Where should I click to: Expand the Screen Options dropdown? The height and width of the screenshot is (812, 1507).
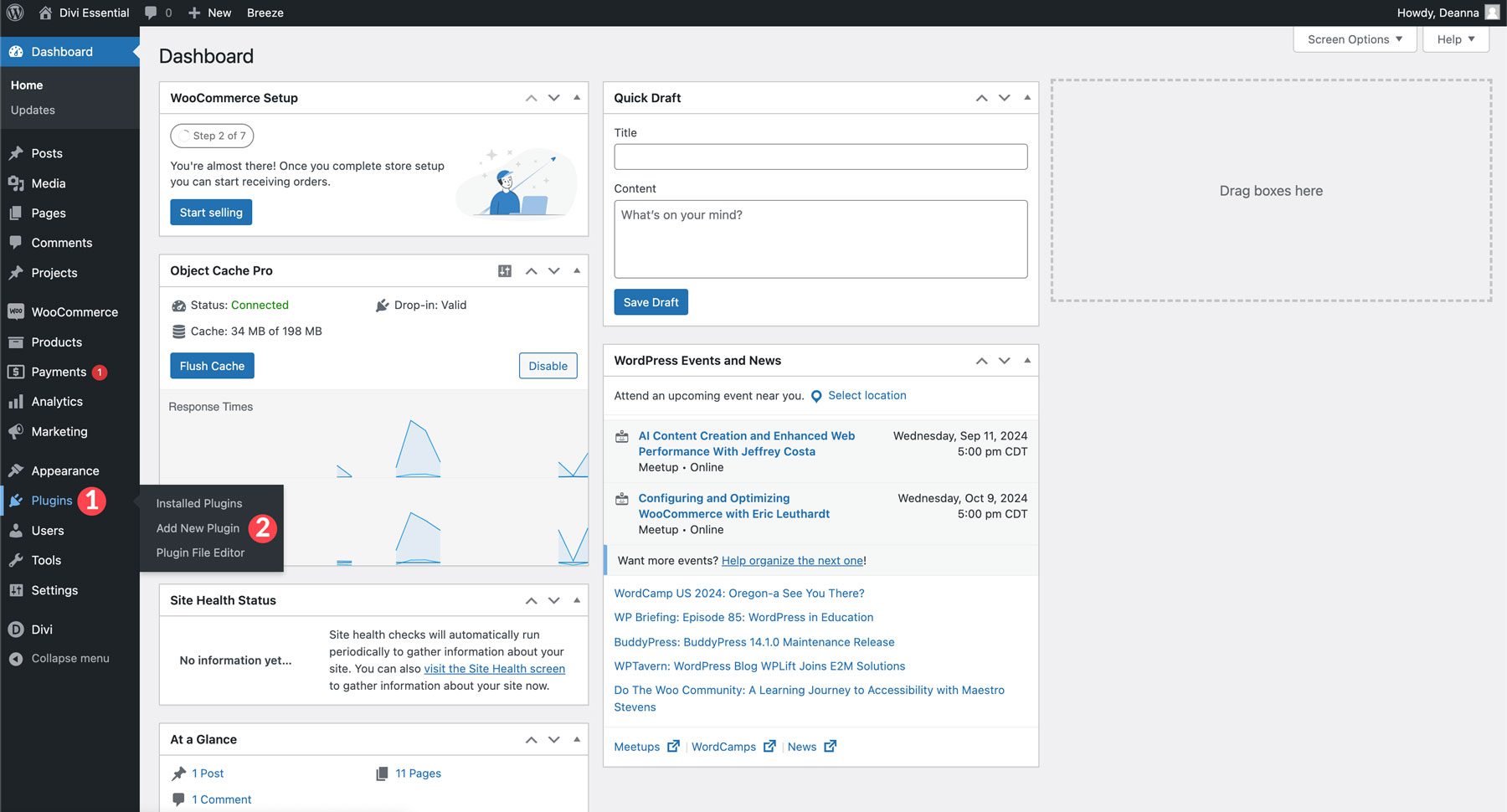[x=1354, y=39]
